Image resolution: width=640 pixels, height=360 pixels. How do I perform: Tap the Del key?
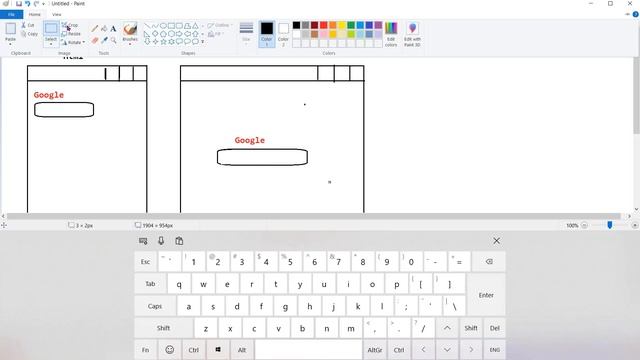pos(495,328)
